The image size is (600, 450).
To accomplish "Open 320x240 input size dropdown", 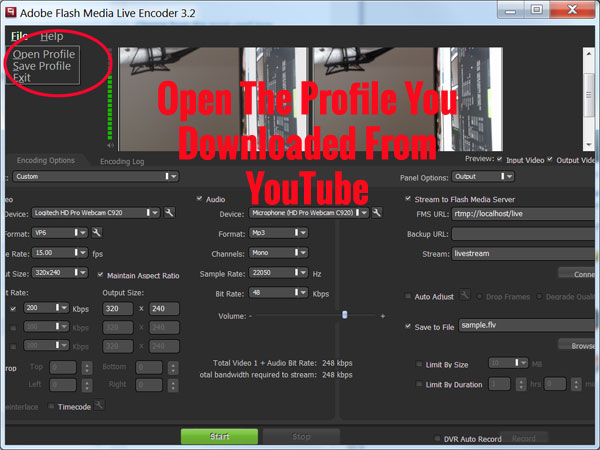I will pyautogui.click(x=60, y=272).
